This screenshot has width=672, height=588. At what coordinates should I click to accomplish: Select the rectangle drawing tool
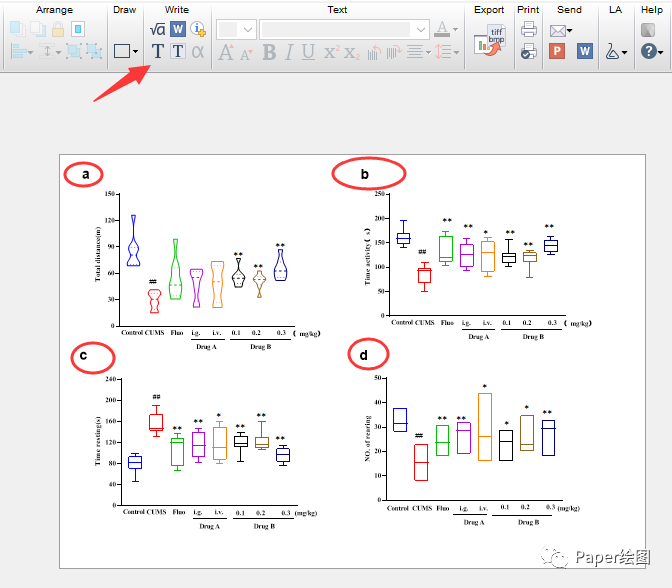click(122, 51)
